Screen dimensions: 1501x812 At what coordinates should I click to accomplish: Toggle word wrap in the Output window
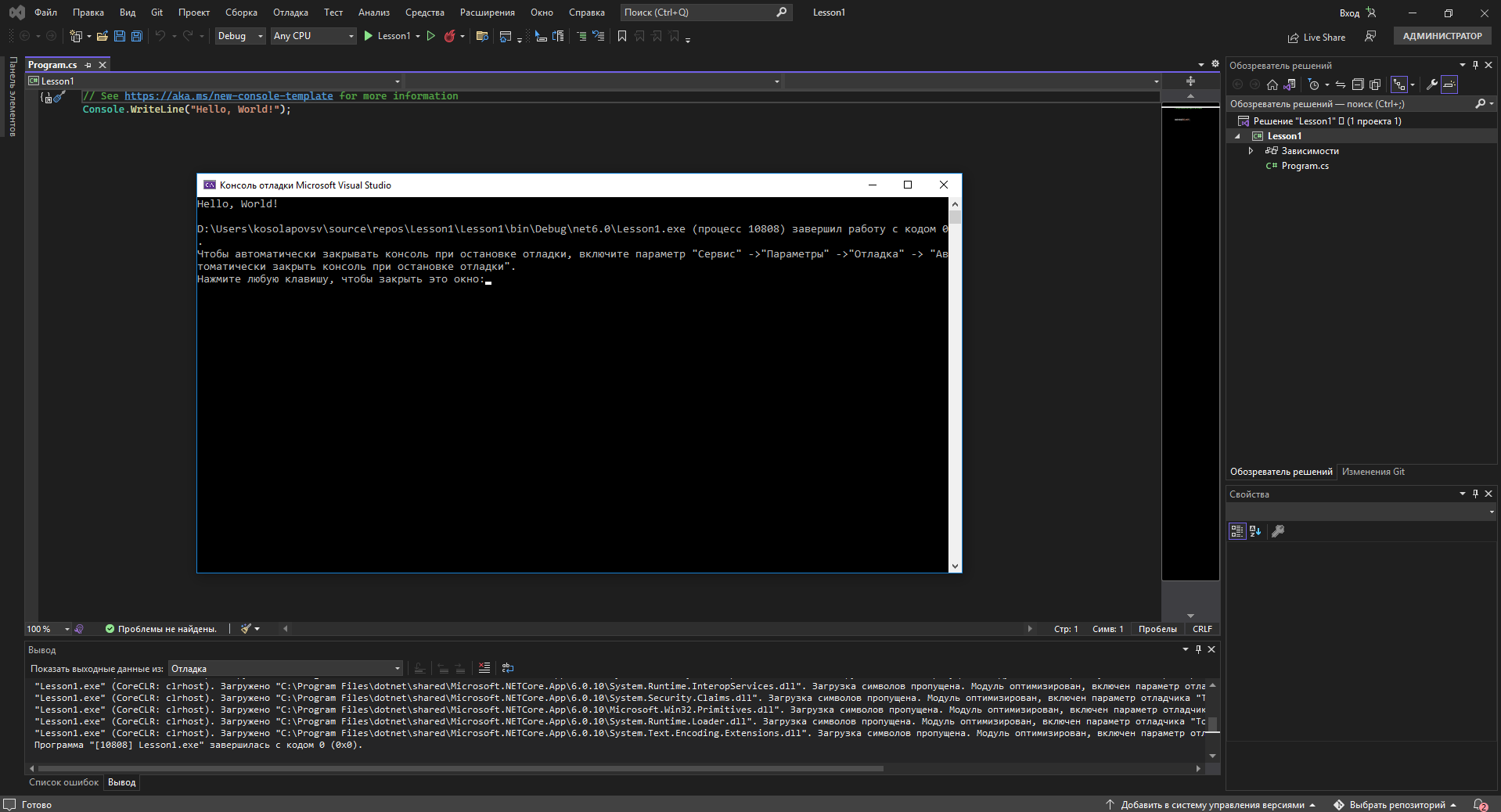pyautogui.click(x=508, y=669)
